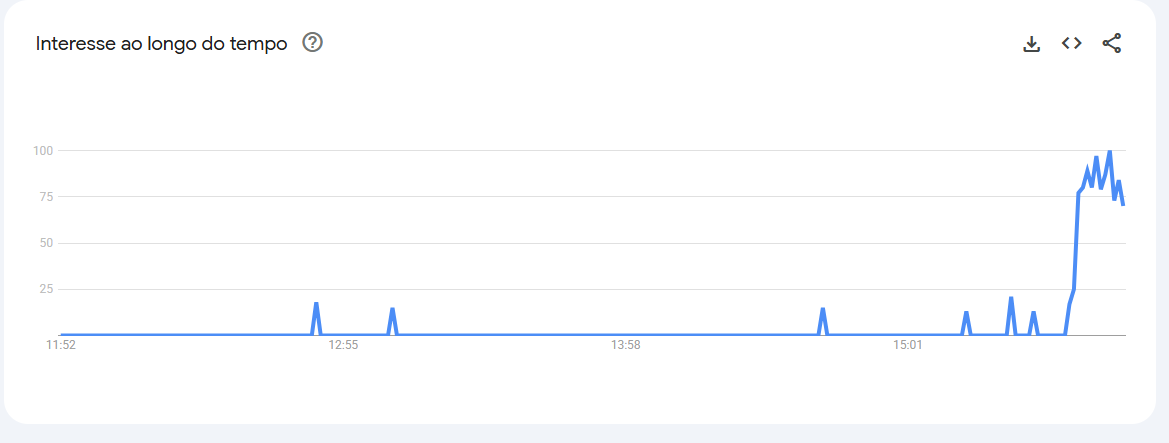Viewport: 1169px width, 443px height.
Task: Click the first small spike after 15:01
Action: (x=966, y=312)
